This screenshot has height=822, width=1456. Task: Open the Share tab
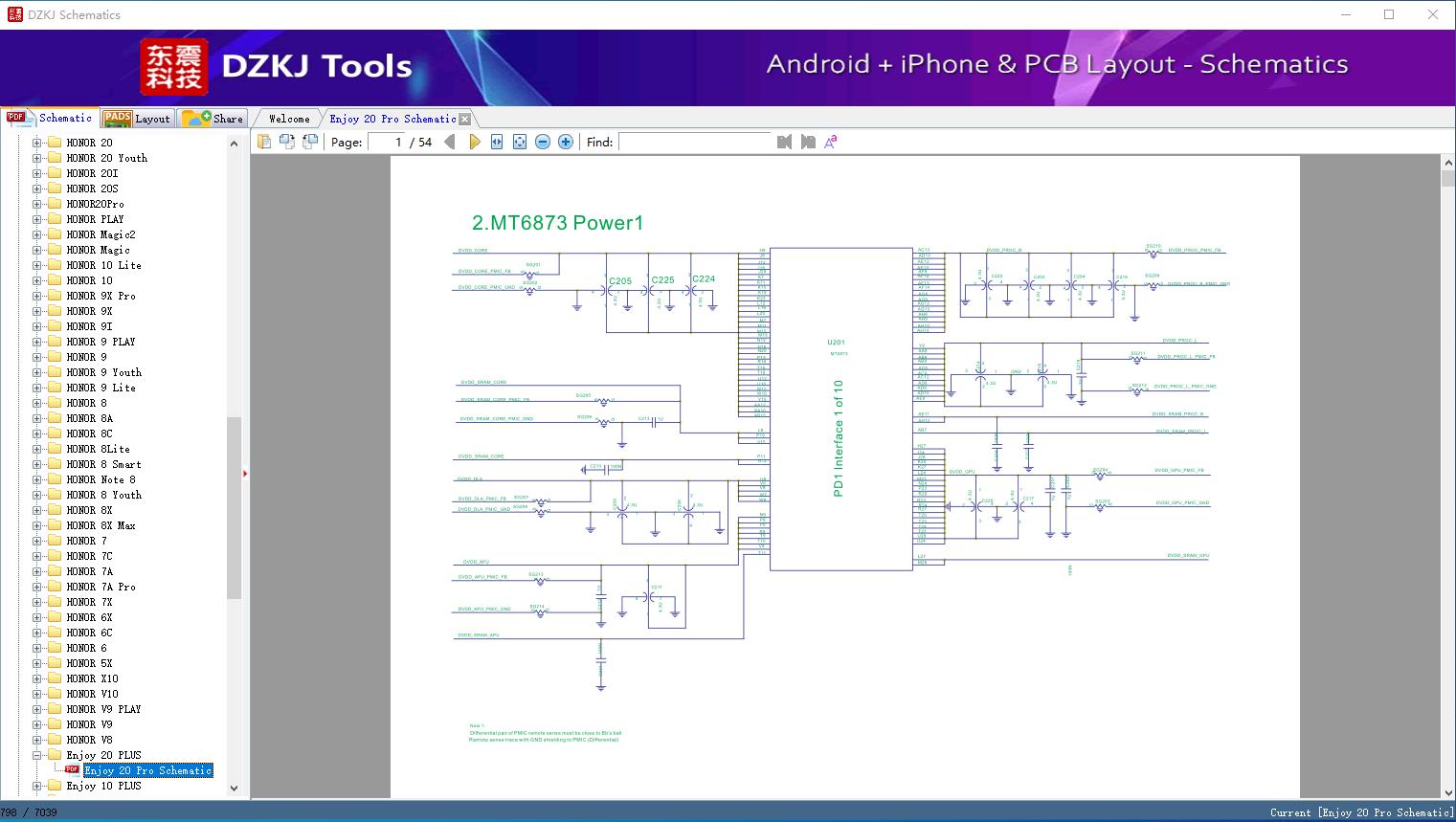pyautogui.click(x=213, y=119)
